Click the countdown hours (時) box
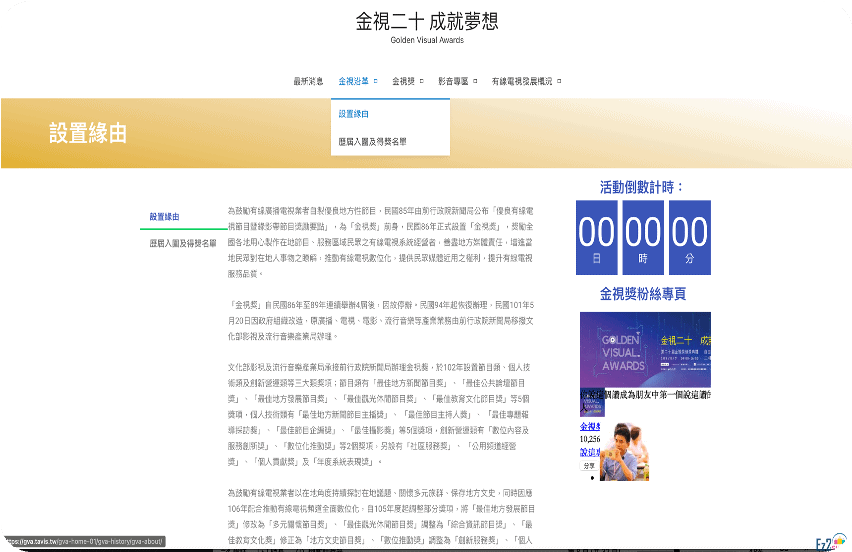Viewport: 852px width, 552px height. click(643, 237)
